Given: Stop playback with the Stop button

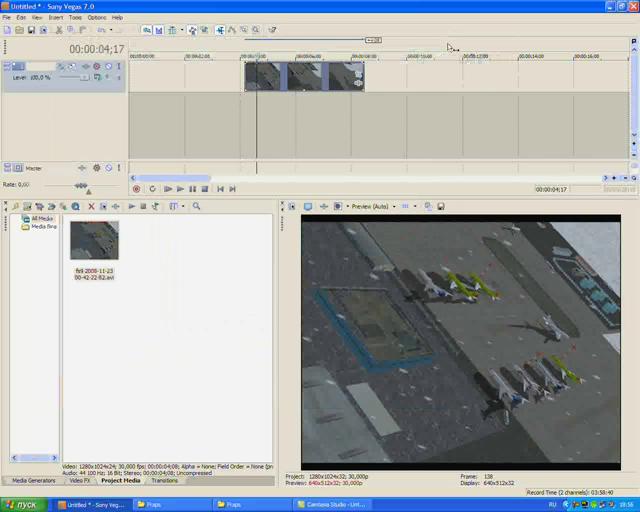Looking at the screenshot, I should (205, 189).
